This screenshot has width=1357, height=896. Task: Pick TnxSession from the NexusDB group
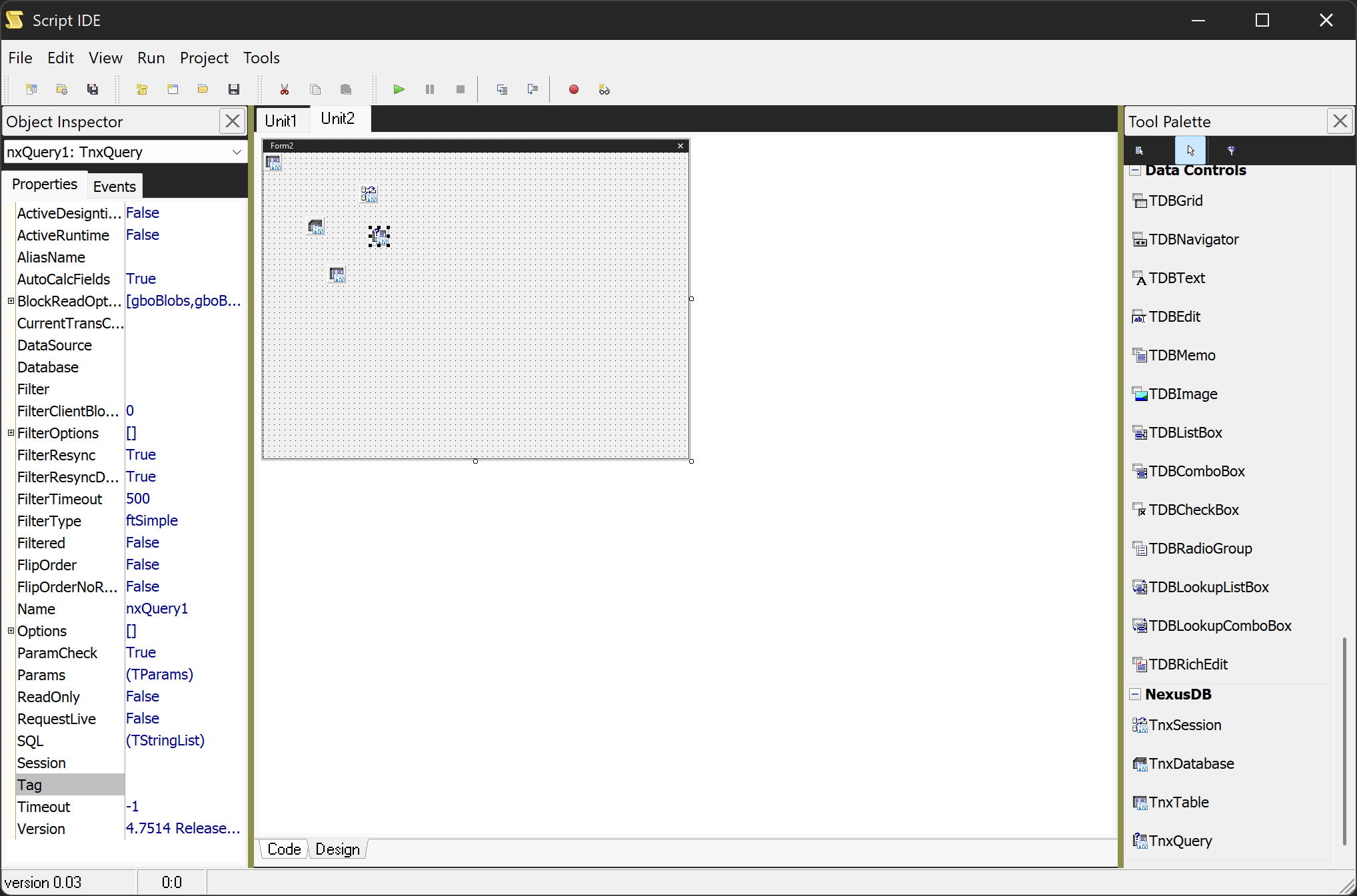click(1177, 725)
